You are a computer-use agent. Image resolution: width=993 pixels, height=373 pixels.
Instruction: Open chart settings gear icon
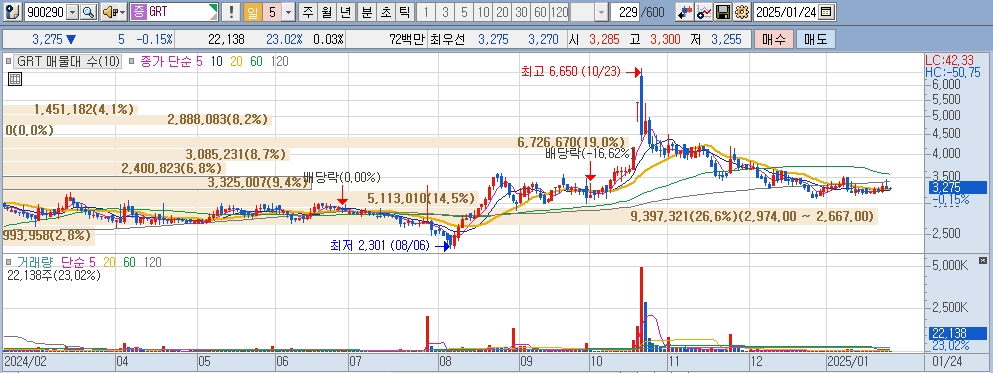742,11
